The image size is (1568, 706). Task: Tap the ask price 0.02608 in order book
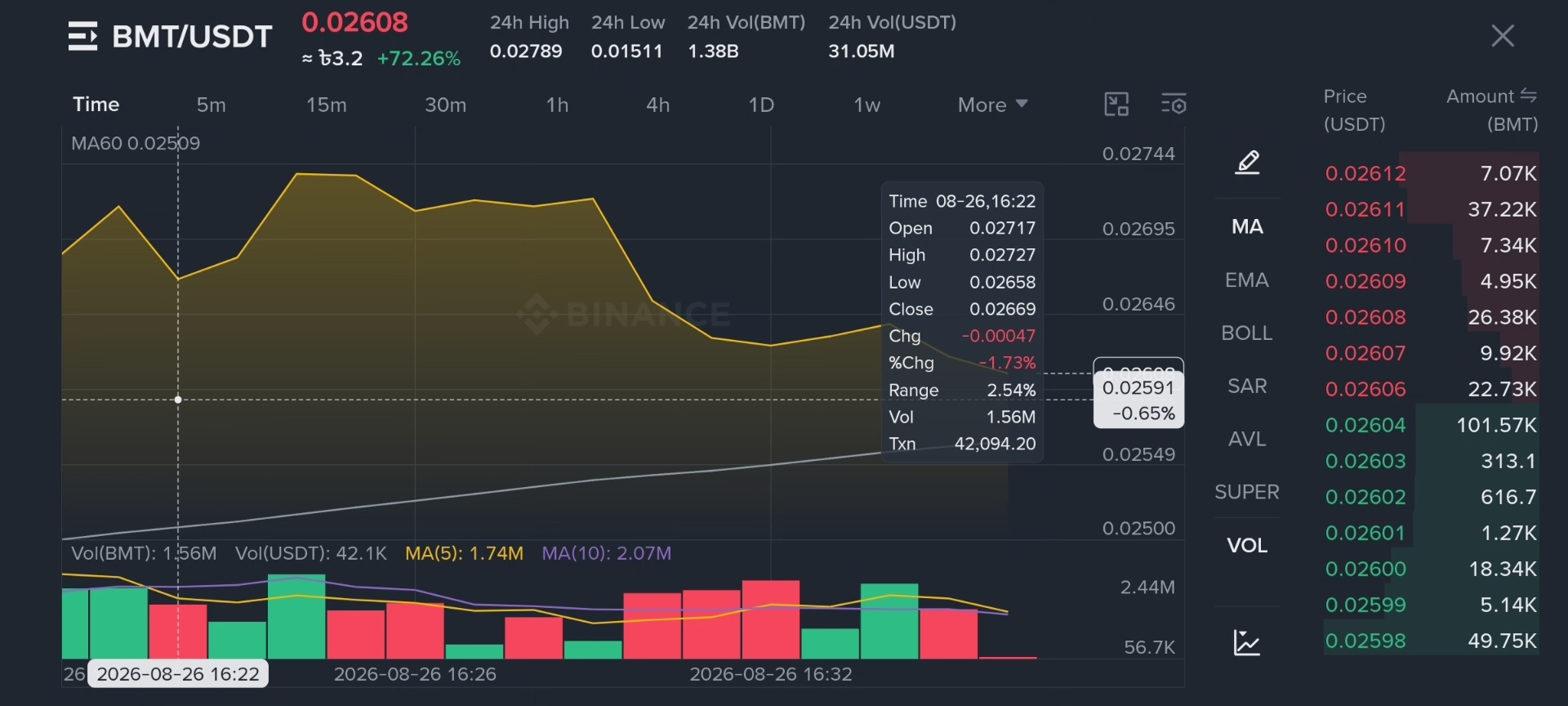(1365, 317)
